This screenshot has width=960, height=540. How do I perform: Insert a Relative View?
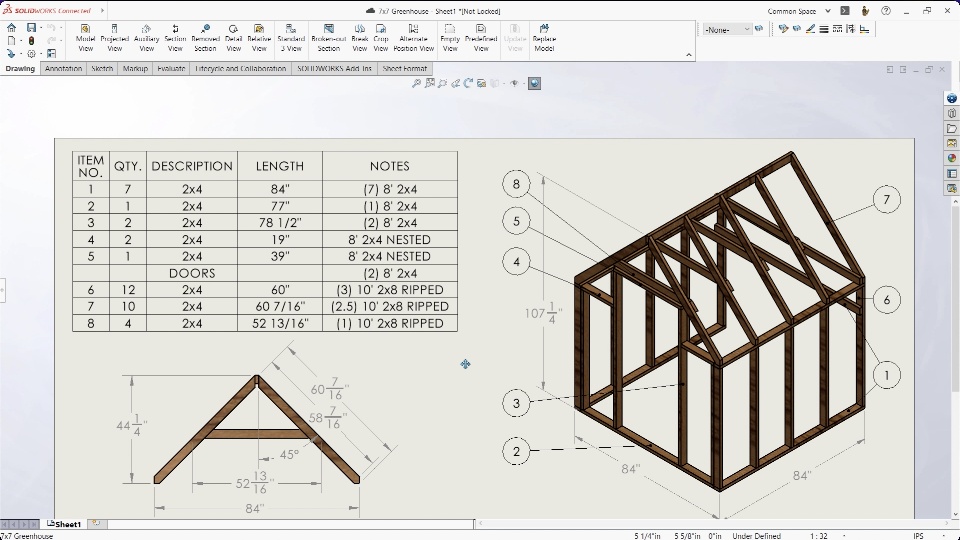[x=259, y=38]
